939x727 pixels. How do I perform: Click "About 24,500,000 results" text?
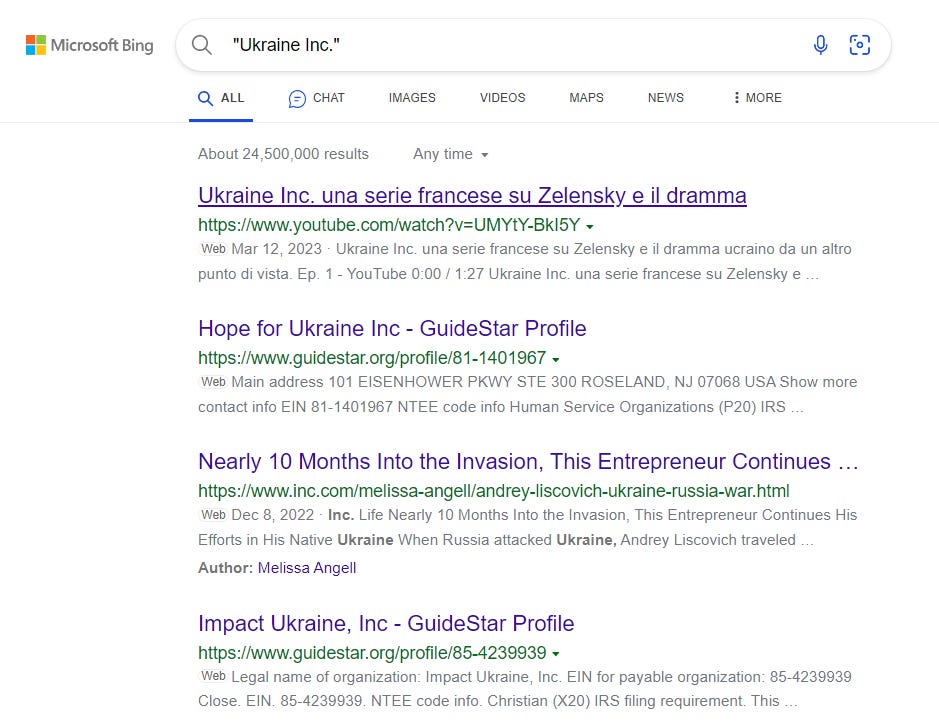pos(283,154)
